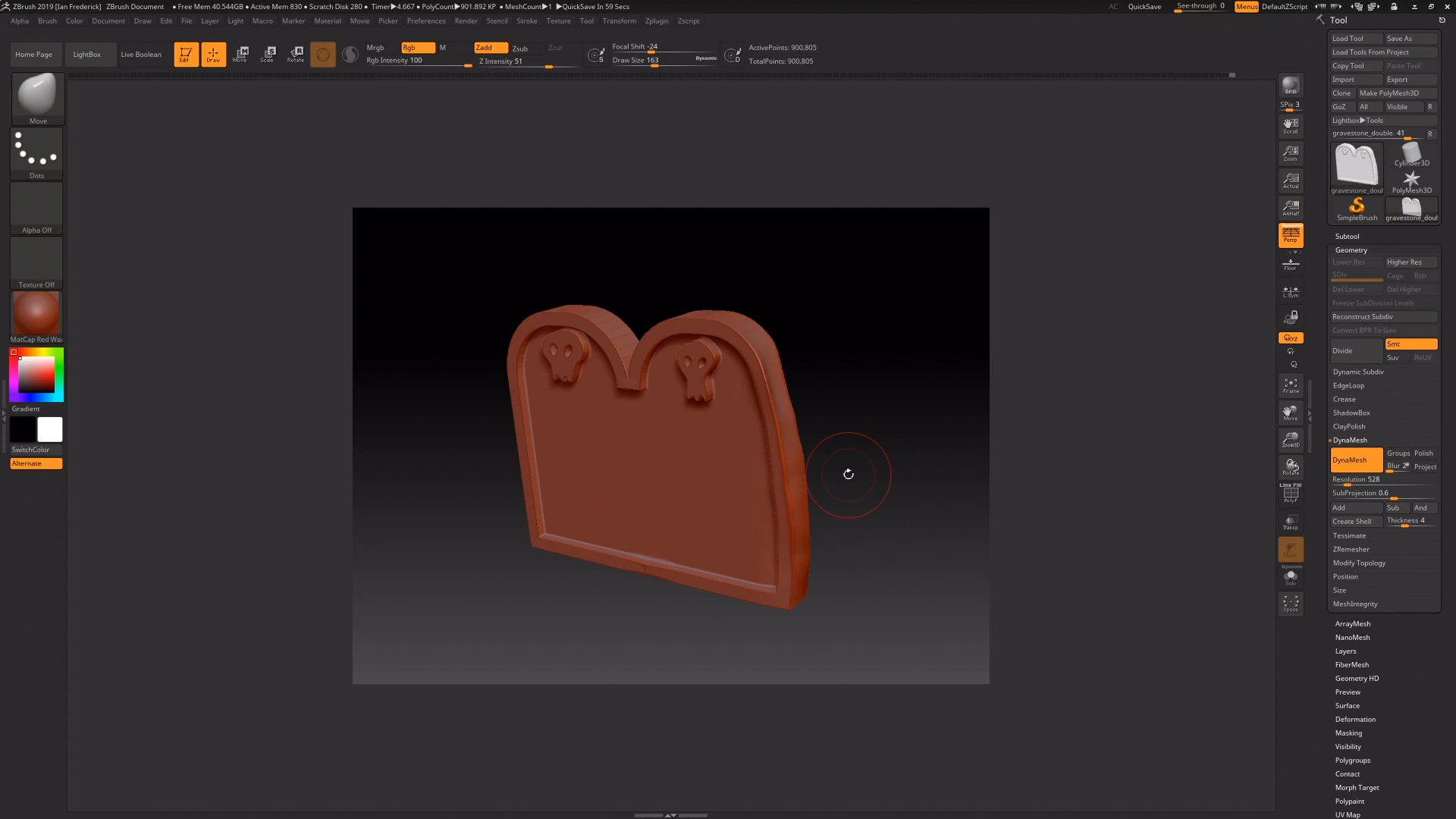
Task: Open the Stroke menu
Action: [526, 21]
